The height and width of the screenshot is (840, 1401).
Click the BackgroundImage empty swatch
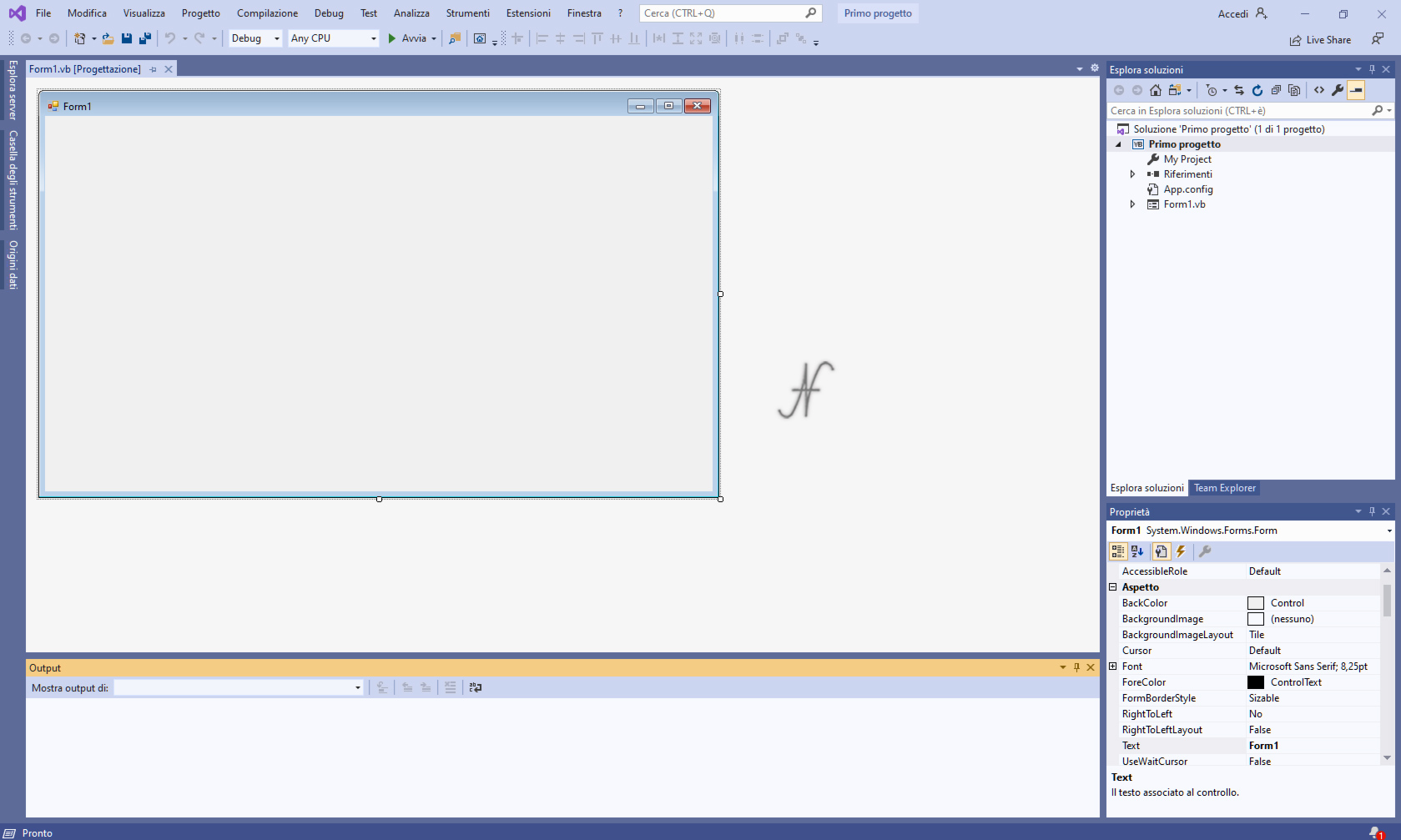click(1256, 619)
